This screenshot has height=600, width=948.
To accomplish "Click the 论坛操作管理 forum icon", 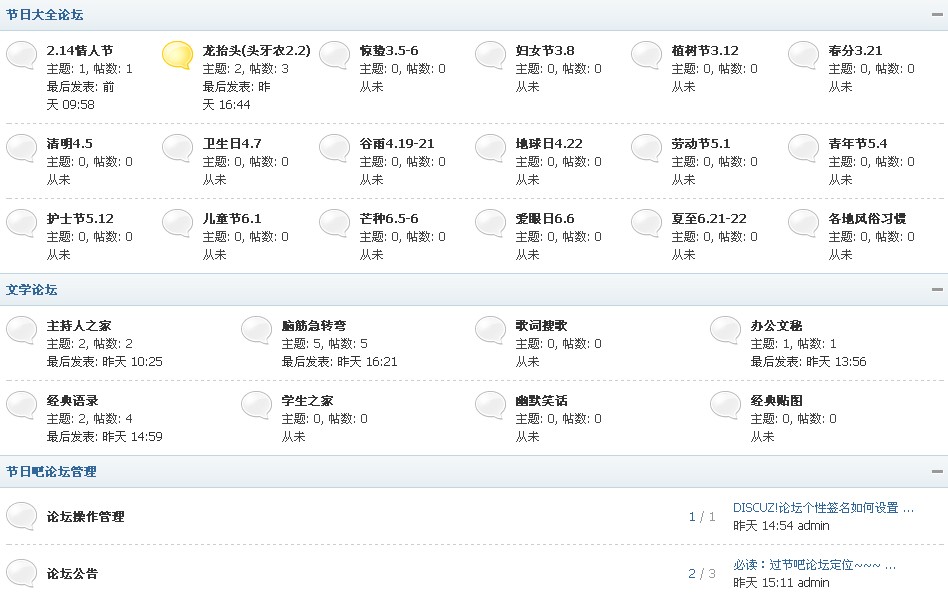I will (x=21, y=514).
